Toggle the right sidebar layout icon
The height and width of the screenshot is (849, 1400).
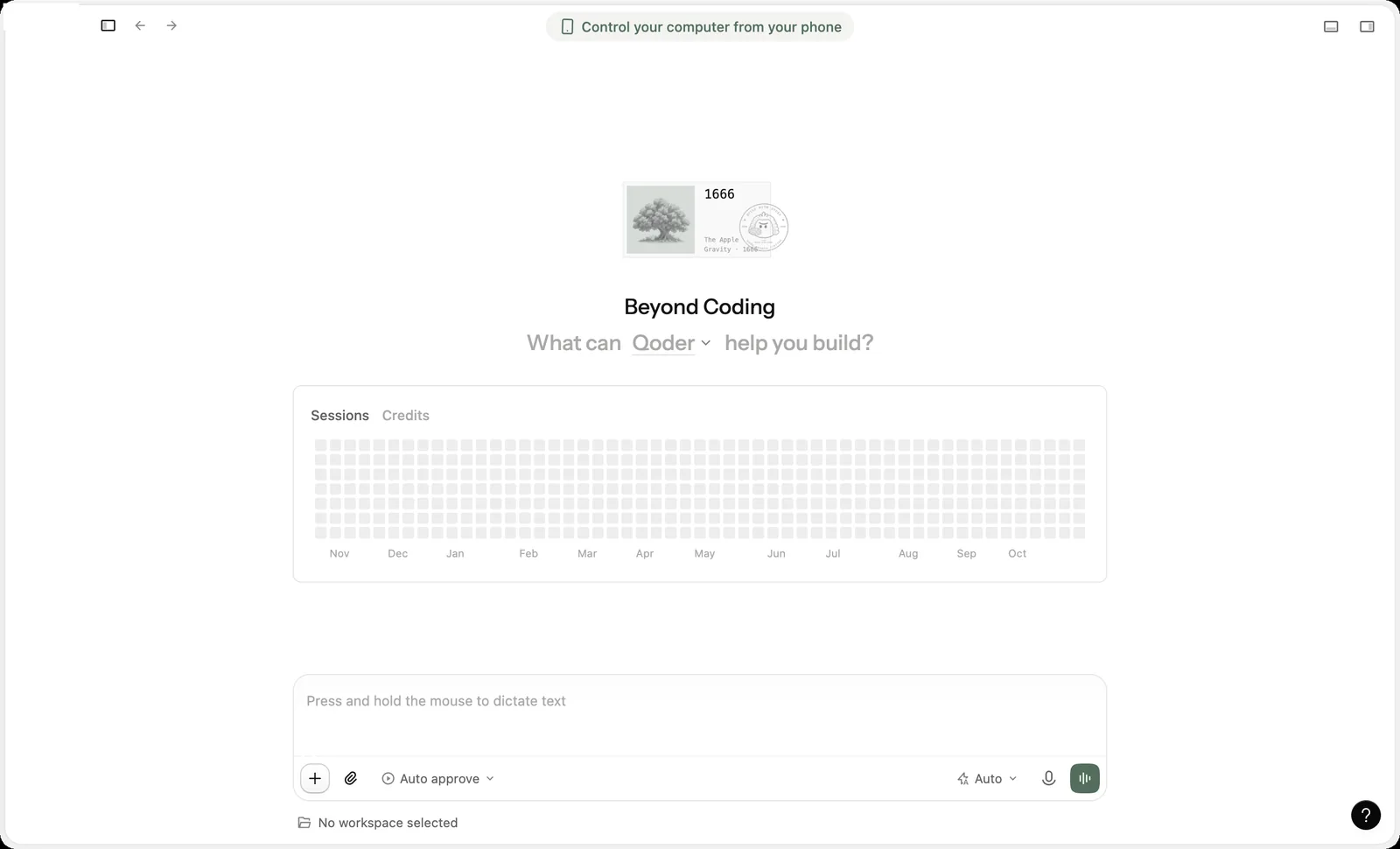1367,26
